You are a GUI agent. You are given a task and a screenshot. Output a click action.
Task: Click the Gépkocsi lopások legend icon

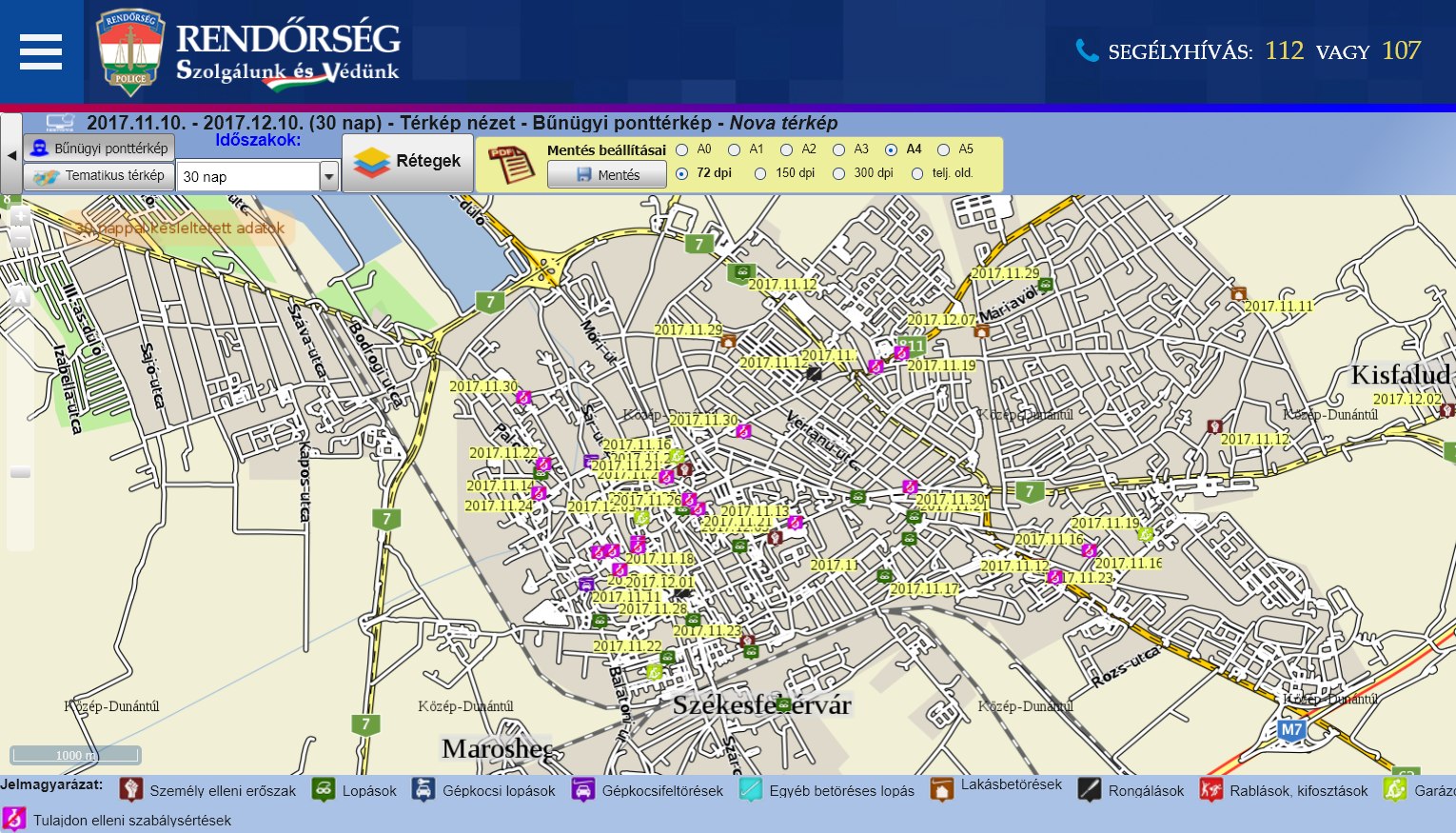pos(423,789)
